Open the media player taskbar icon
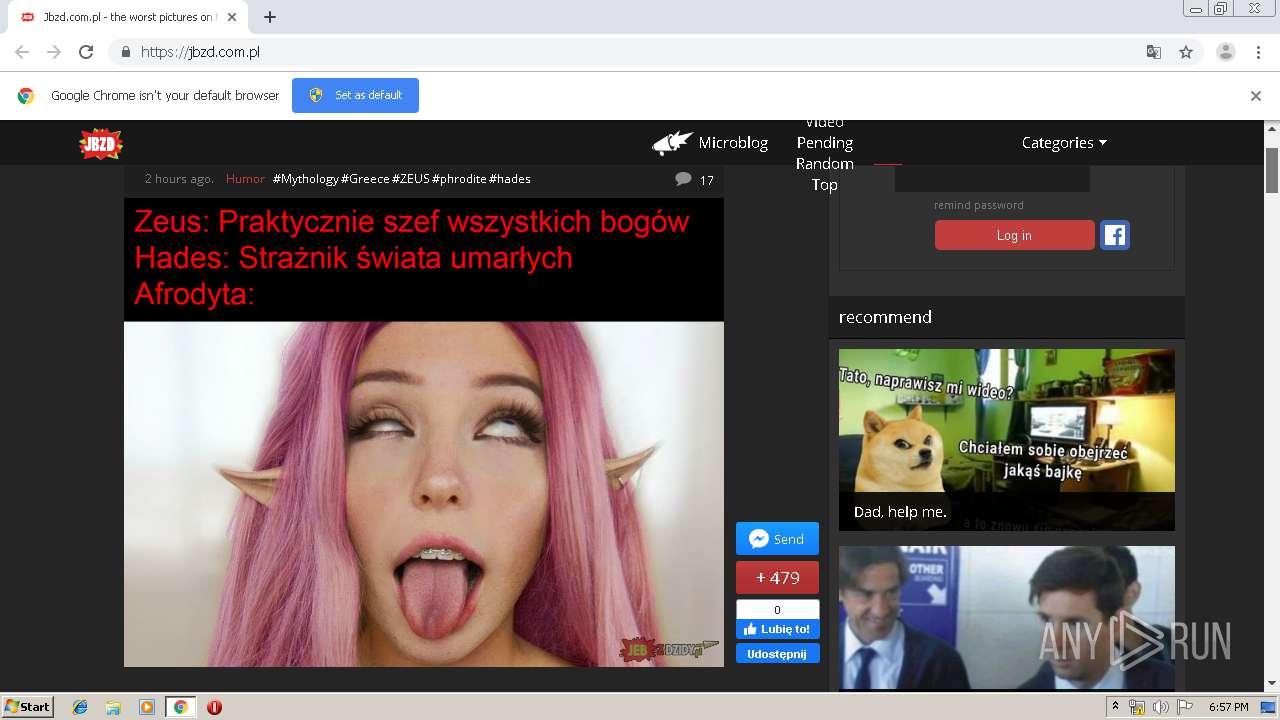Image resolution: width=1280 pixels, height=720 pixels. point(146,707)
